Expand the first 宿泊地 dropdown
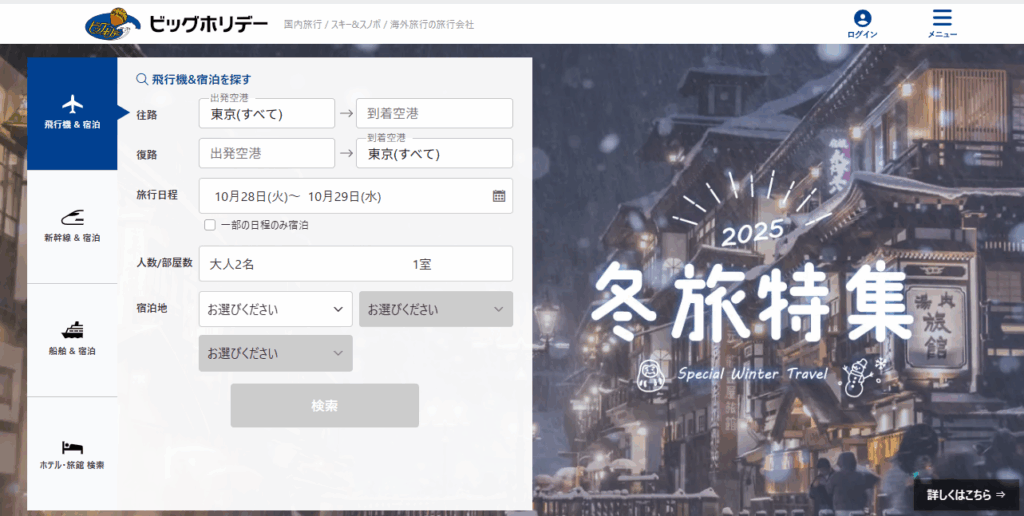1024x516 pixels. coord(275,309)
